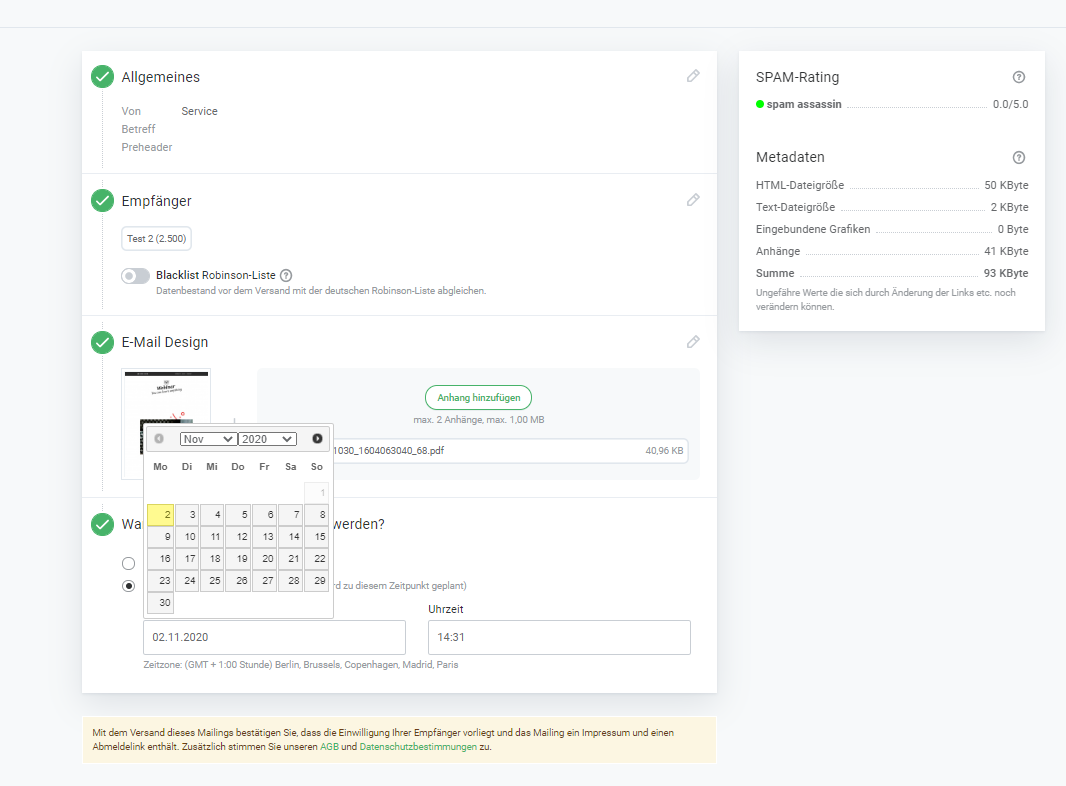Image resolution: width=1066 pixels, height=786 pixels.
Task: Open the Metadaten help icon
Action: [1019, 157]
